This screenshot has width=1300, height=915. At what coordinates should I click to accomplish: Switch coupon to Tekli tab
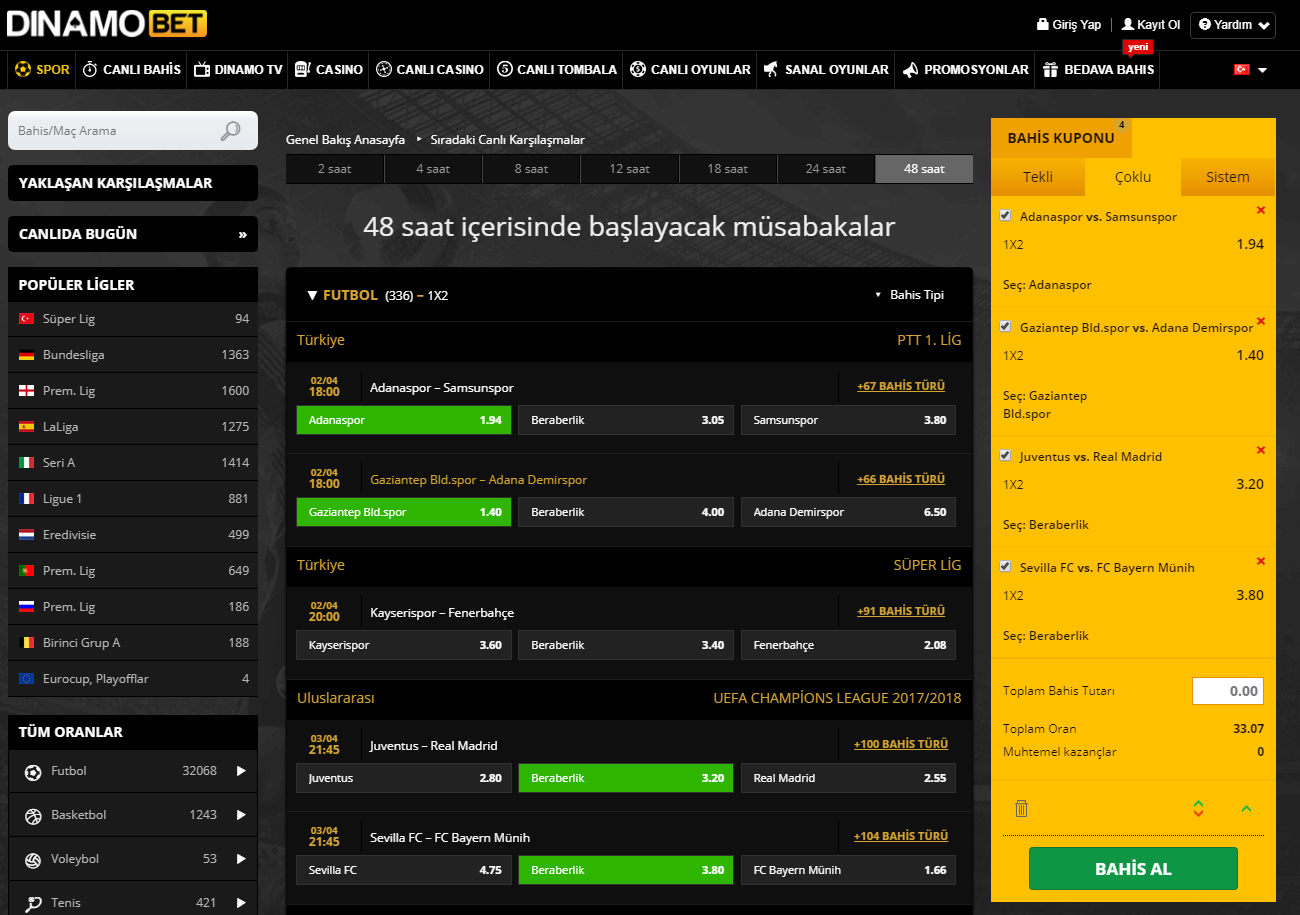pyautogui.click(x=1038, y=177)
